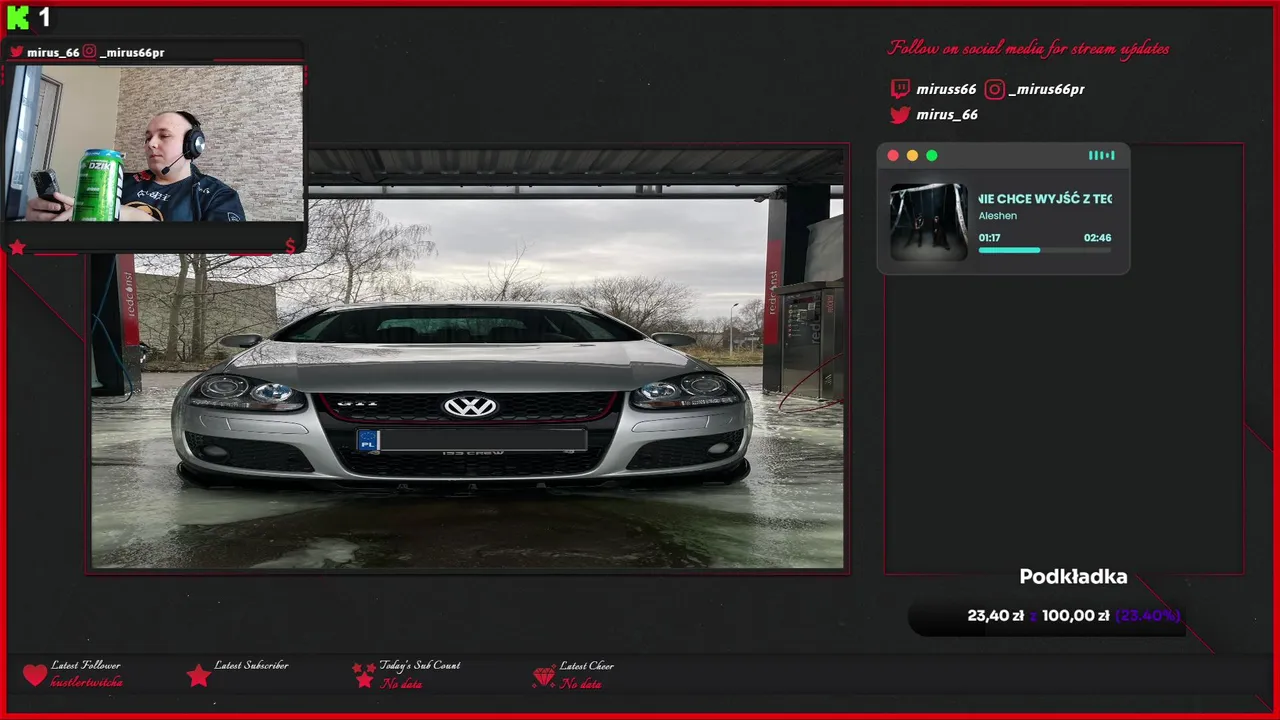This screenshot has width=1280, height=720.
Task: Click the 23,40 zł current amount
Action: pos(996,616)
